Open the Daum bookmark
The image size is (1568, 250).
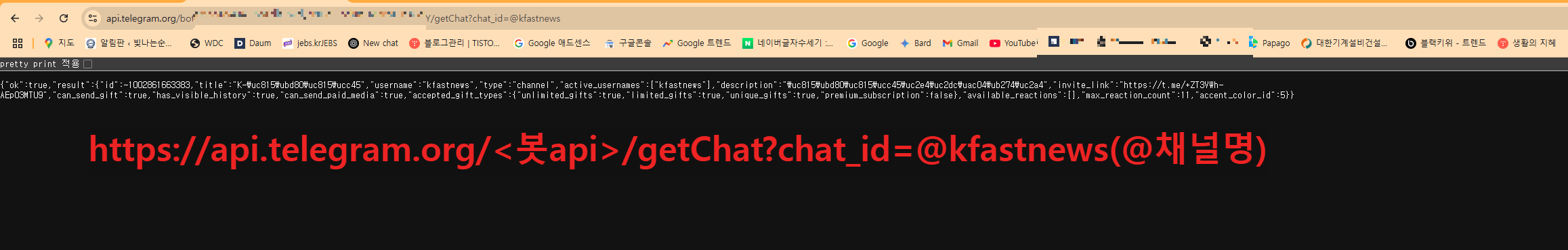coord(253,43)
